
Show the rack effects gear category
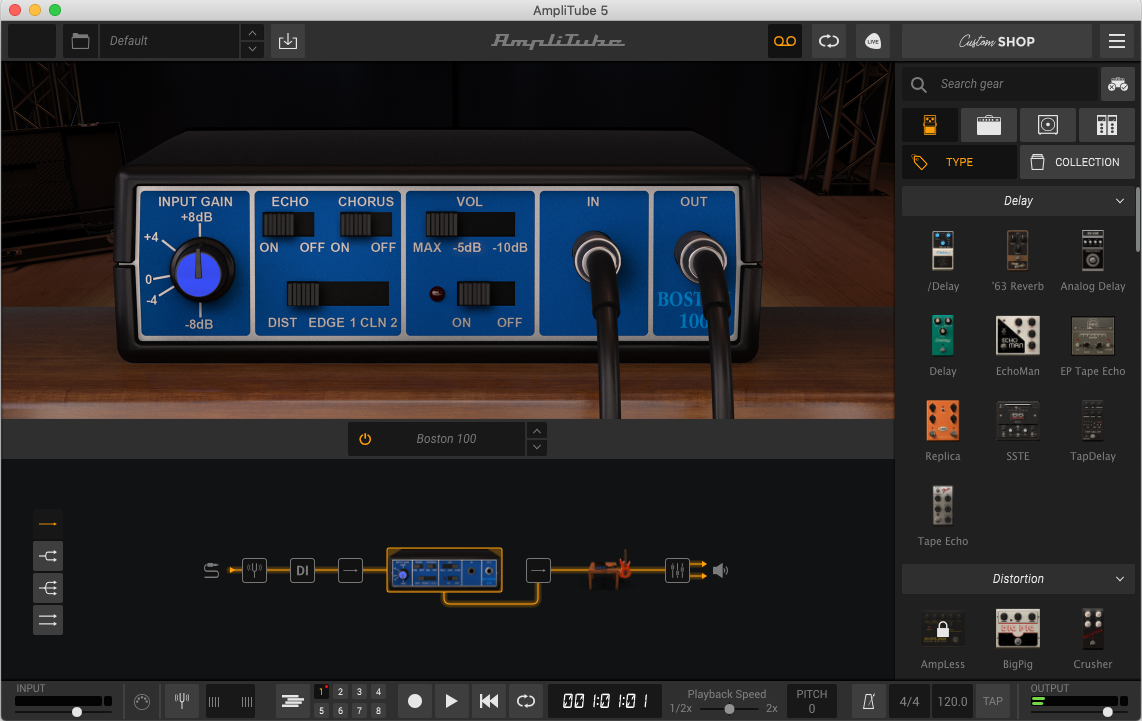click(x=1106, y=124)
